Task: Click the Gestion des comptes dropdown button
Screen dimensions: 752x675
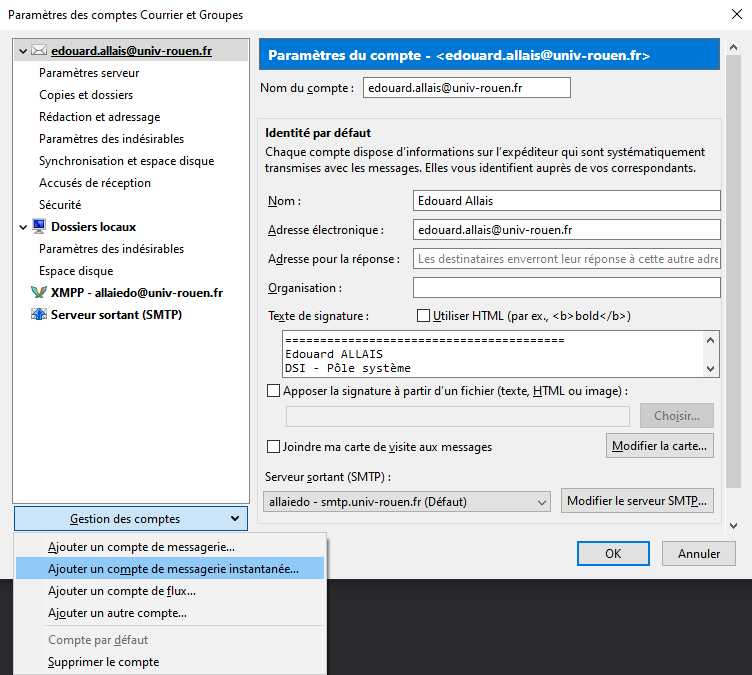Action: click(130, 518)
